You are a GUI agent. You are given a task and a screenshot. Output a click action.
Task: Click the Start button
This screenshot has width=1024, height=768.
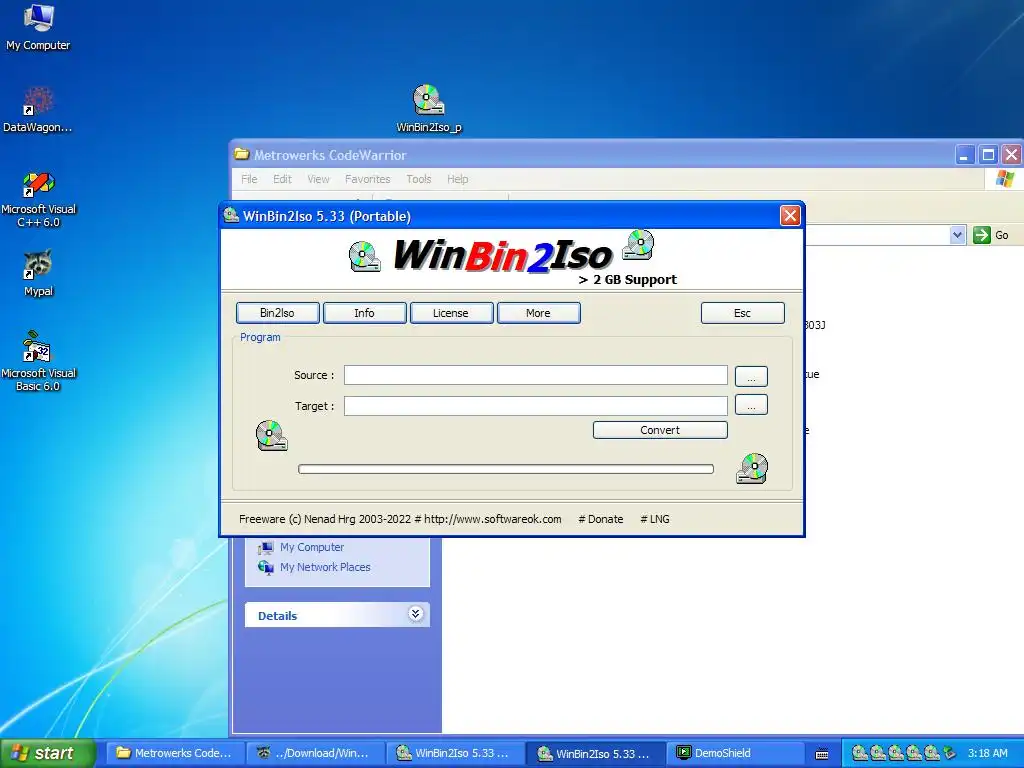pyautogui.click(x=47, y=753)
